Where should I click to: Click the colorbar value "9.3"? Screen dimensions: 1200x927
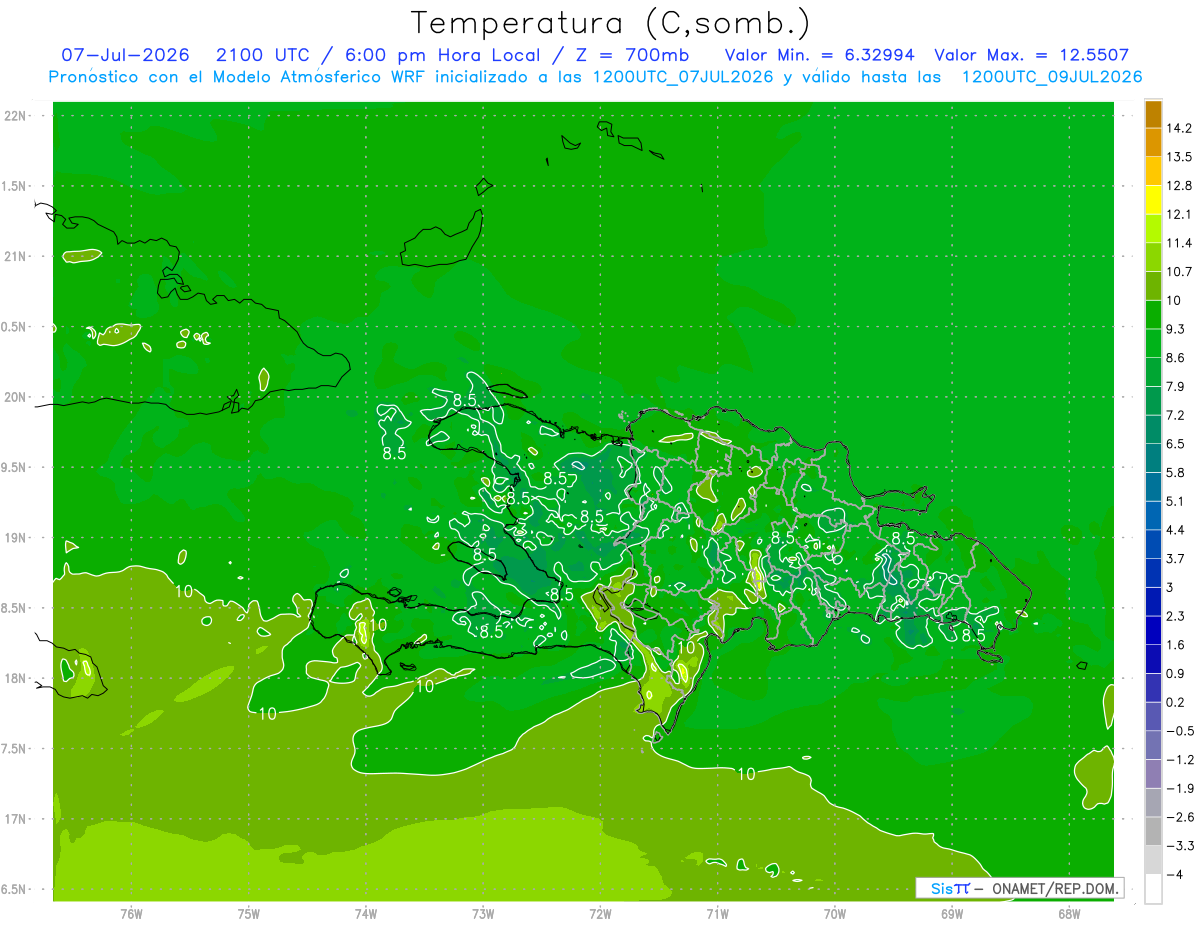pyautogui.click(x=1176, y=329)
